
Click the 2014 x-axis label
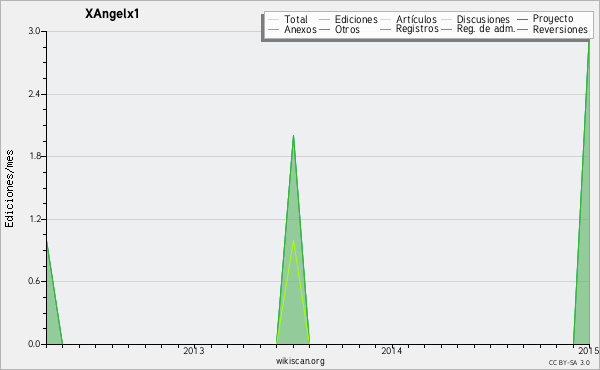click(x=391, y=350)
